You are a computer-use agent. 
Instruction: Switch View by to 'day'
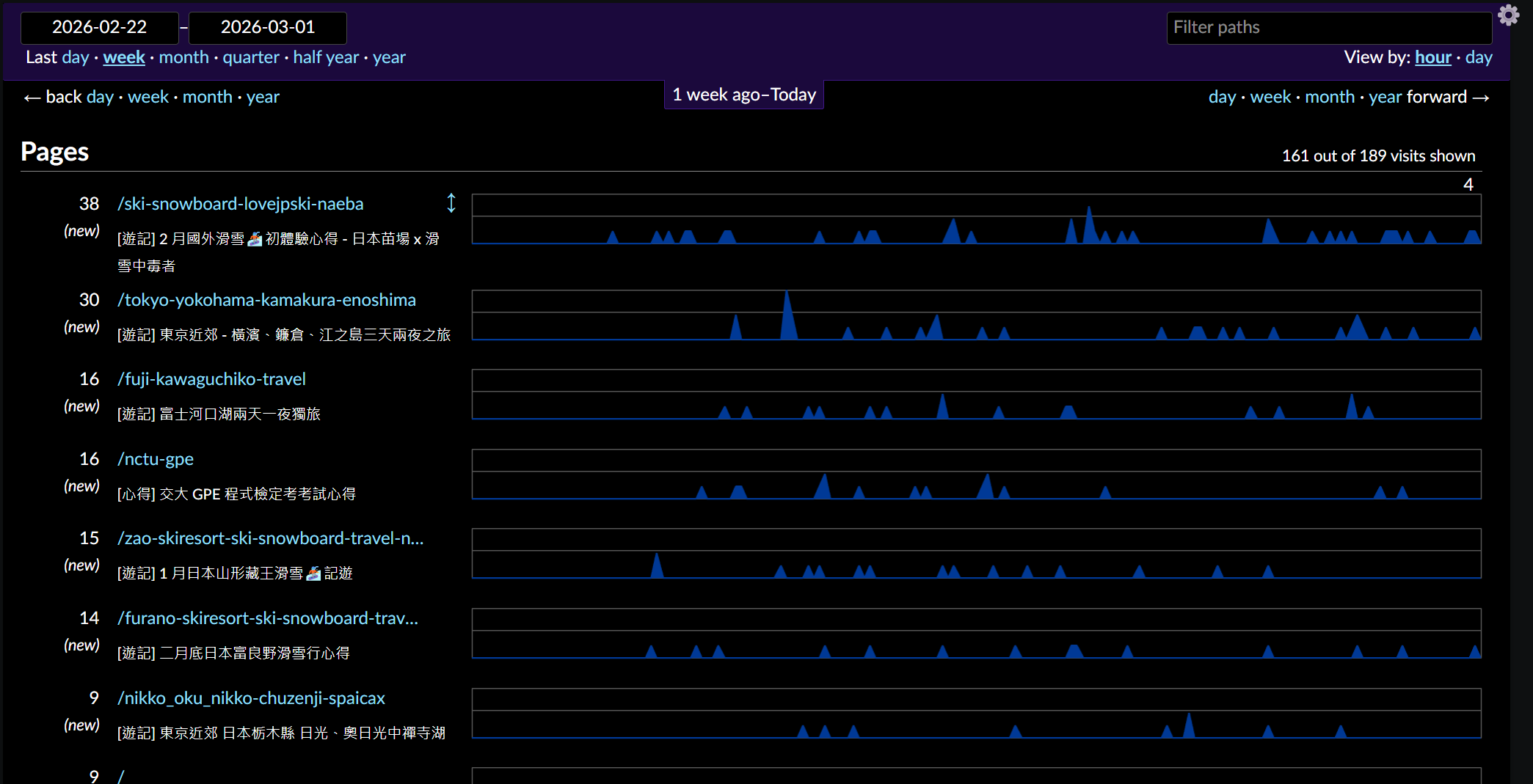1478,57
